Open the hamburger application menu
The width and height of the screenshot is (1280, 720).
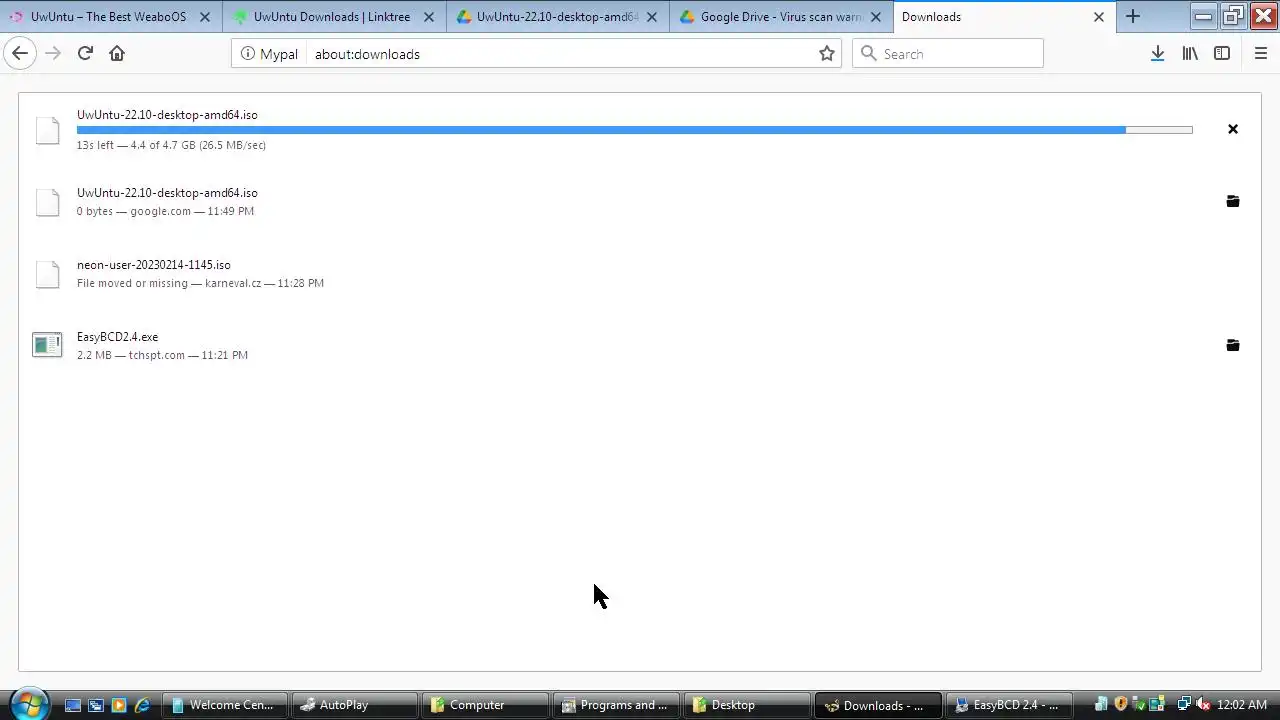tap(1260, 54)
